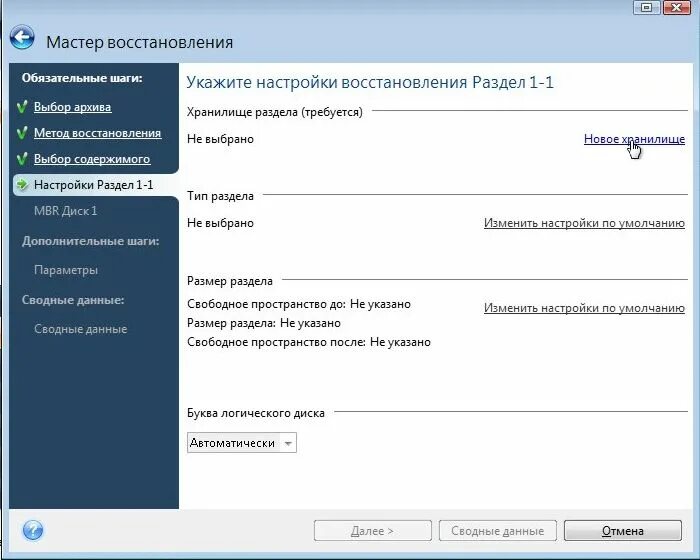Click the Новое хранилище link
Image resolution: width=700 pixels, height=560 pixels.
[634, 139]
